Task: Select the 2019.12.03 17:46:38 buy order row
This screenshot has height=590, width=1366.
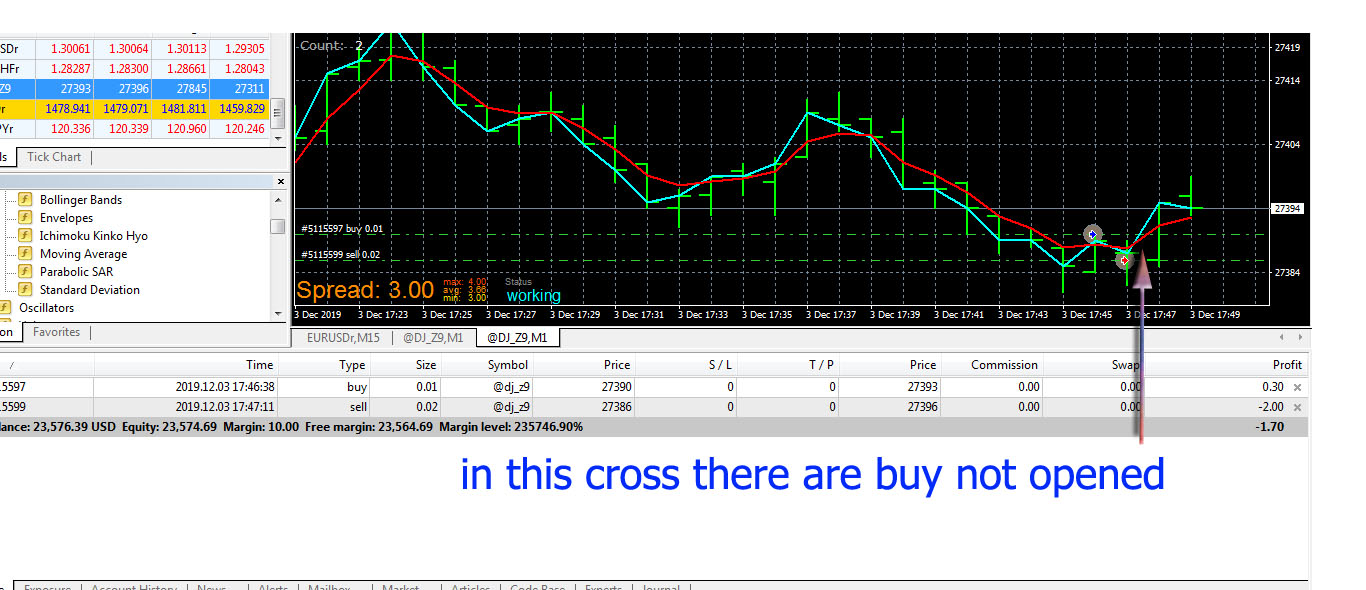Action: coord(654,387)
